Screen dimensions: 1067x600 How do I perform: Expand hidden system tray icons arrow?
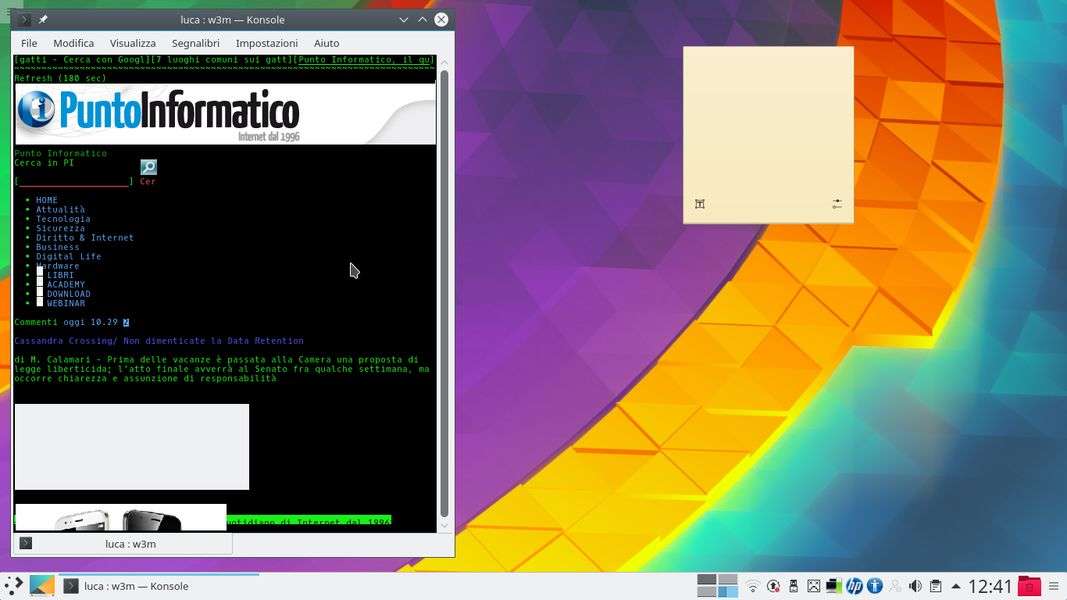(956, 586)
